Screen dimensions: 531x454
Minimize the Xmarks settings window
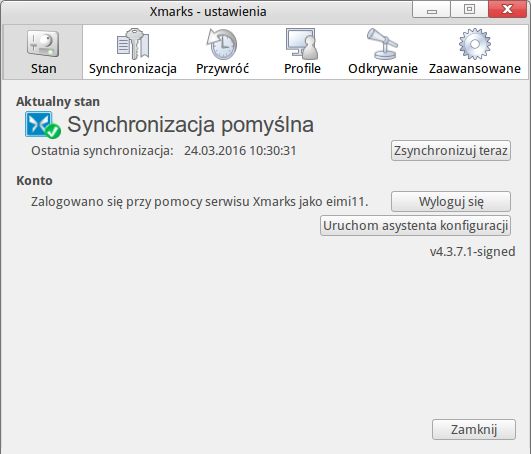[x=431, y=9]
